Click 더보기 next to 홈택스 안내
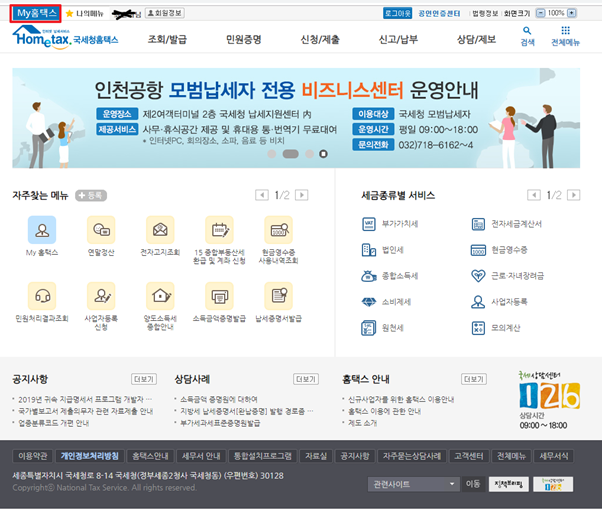This screenshot has height=517, width=602. pyautogui.click(x=474, y=379)
